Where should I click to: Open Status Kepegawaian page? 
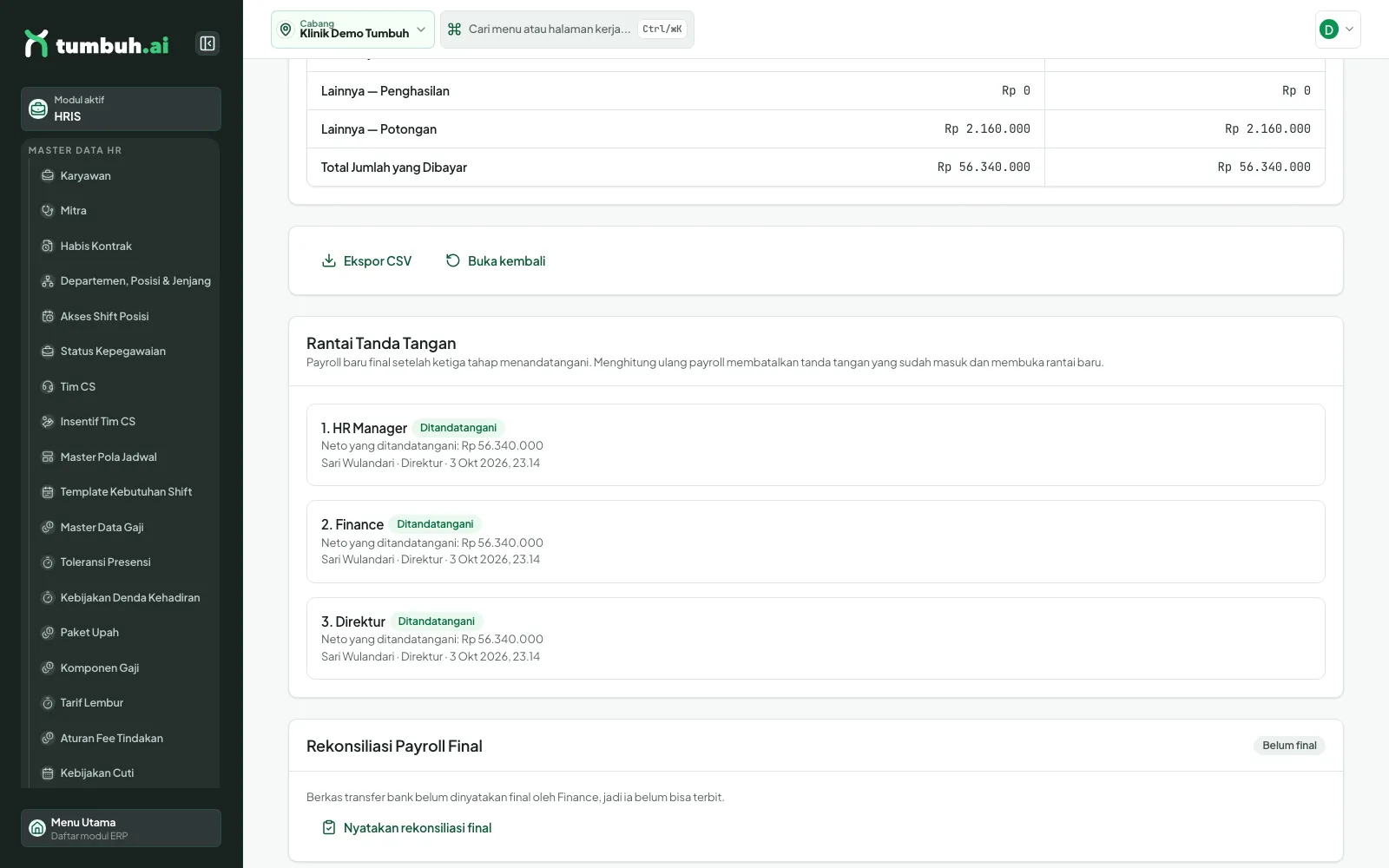125,352
